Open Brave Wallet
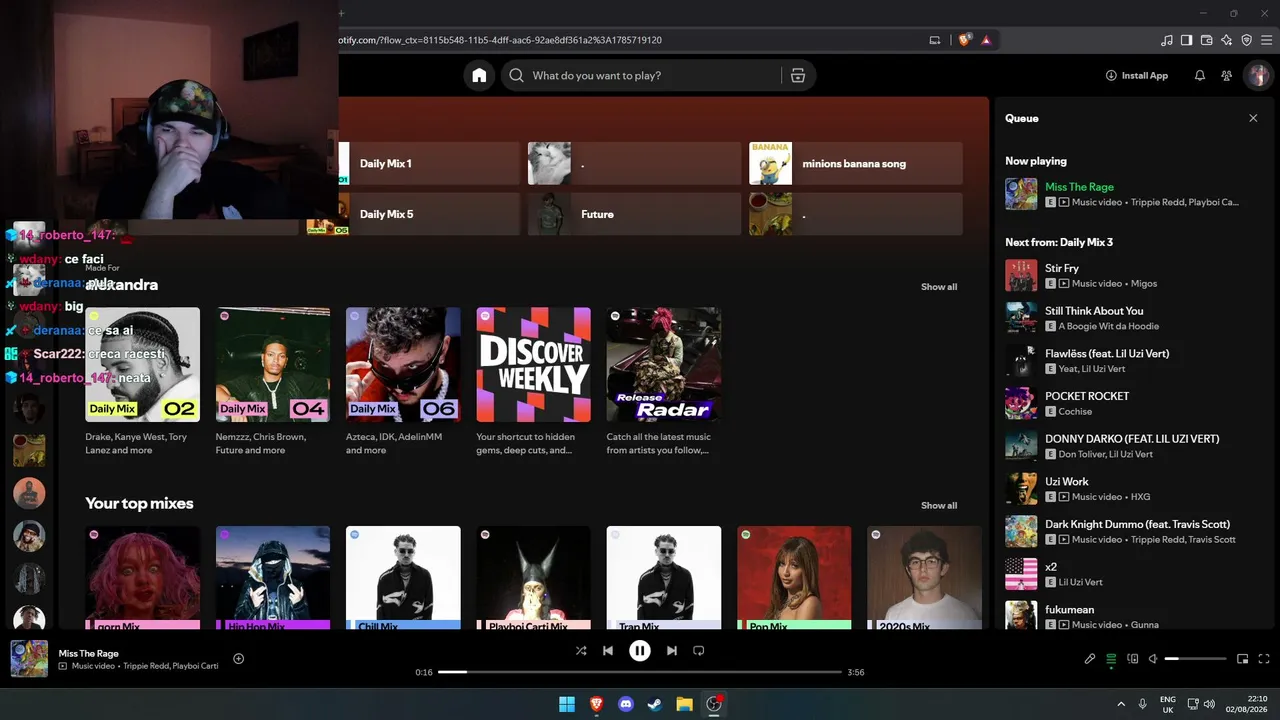 click(1207, 40)
